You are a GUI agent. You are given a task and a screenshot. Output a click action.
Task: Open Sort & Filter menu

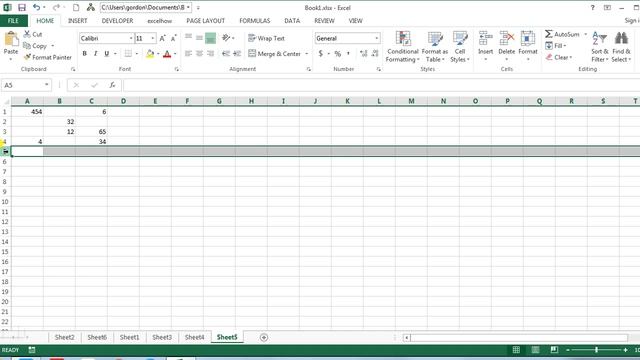[x=600, y=47]
